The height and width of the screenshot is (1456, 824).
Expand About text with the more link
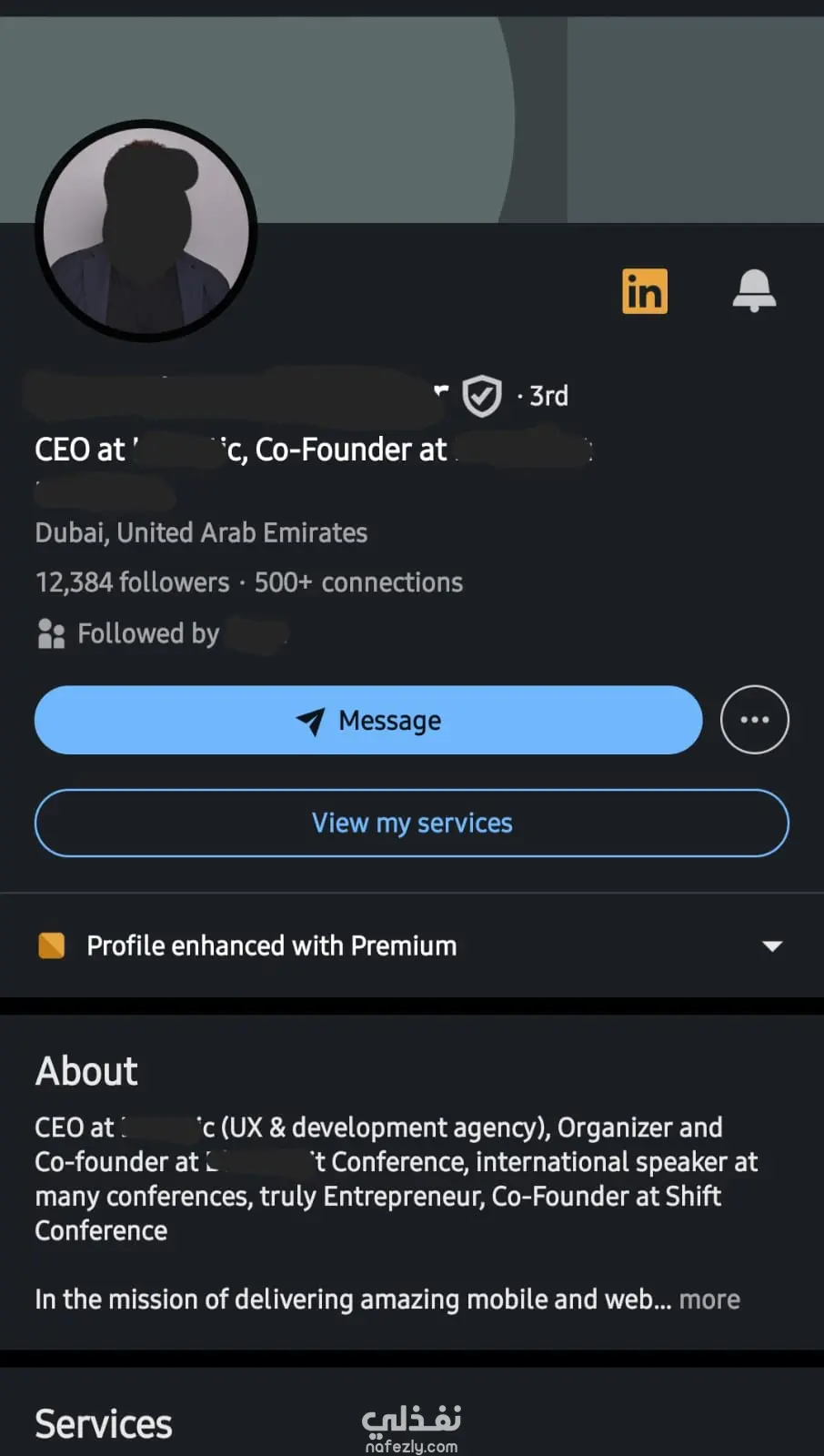click(709, 1299)
